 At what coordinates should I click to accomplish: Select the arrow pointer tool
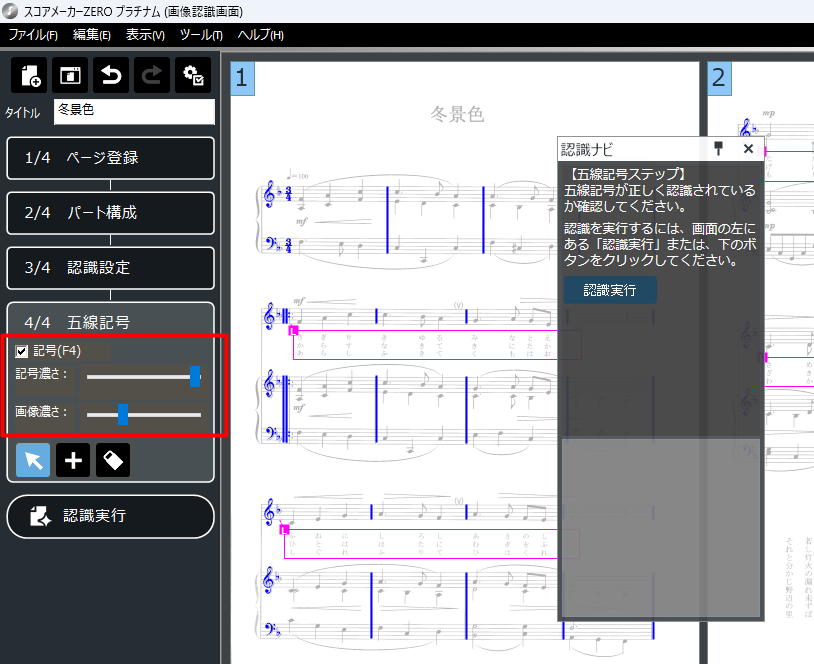coord(33,460)
